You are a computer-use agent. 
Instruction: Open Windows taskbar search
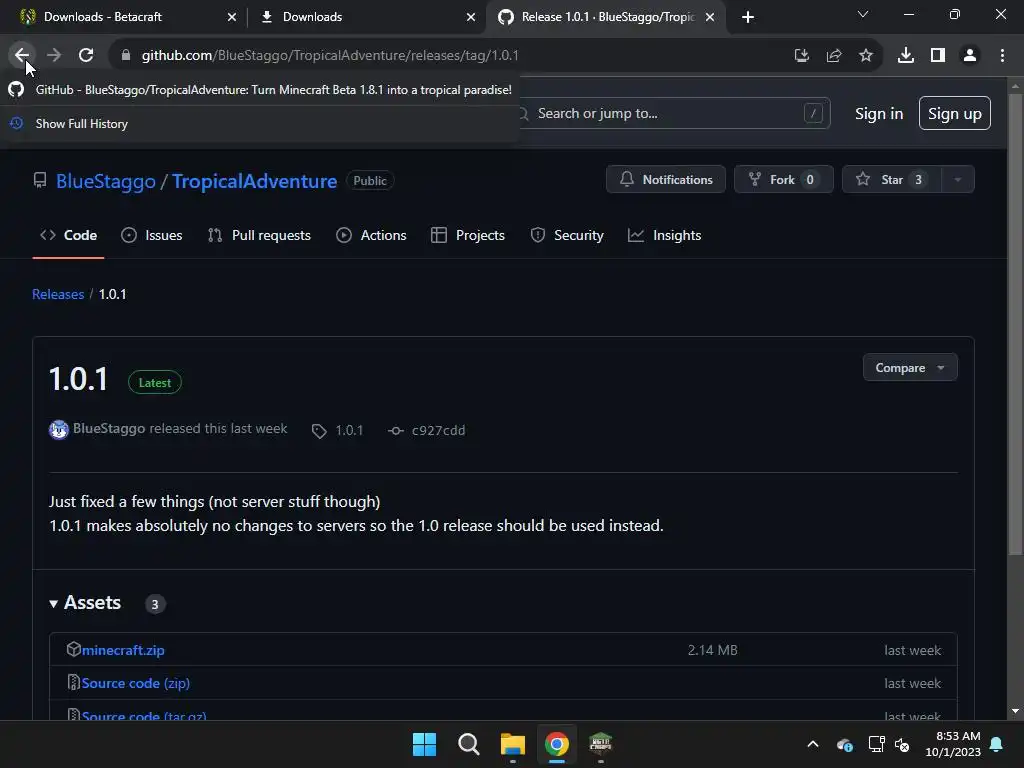point(468,744)
